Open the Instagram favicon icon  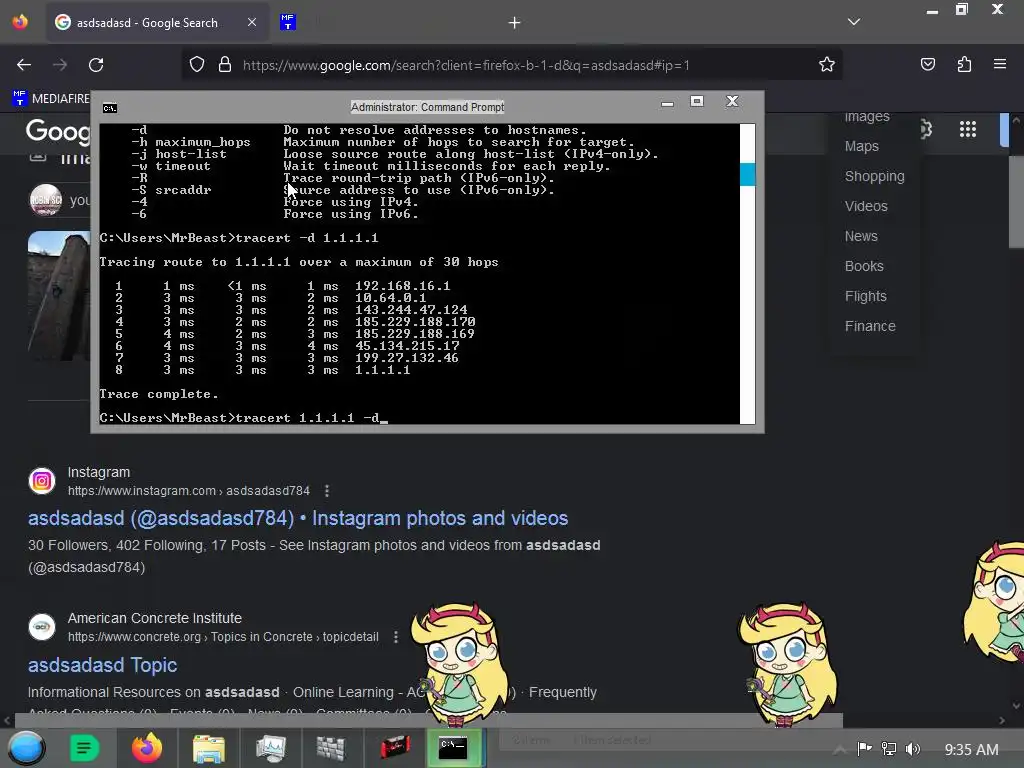42,481
